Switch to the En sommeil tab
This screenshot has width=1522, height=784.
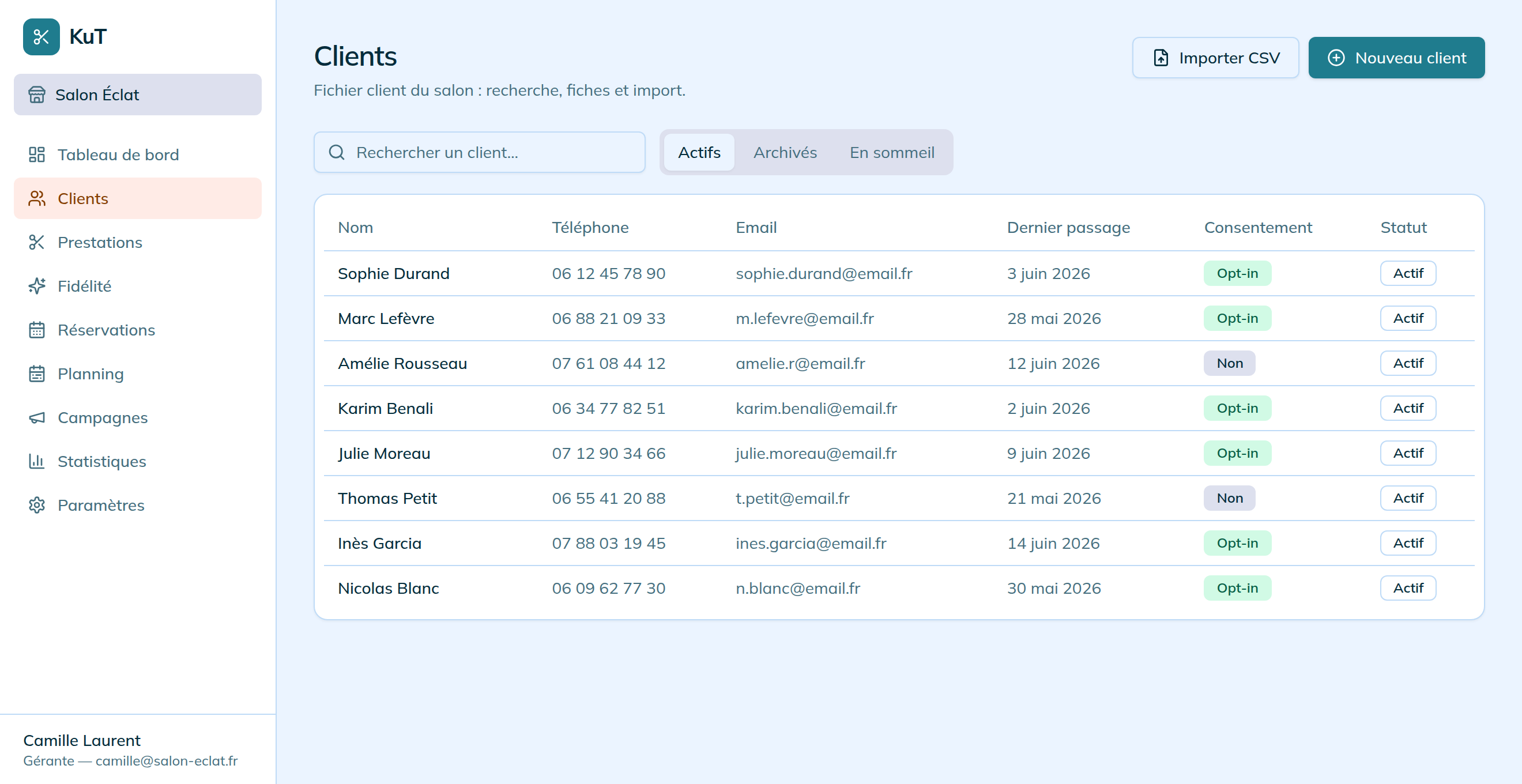[891, 152]
